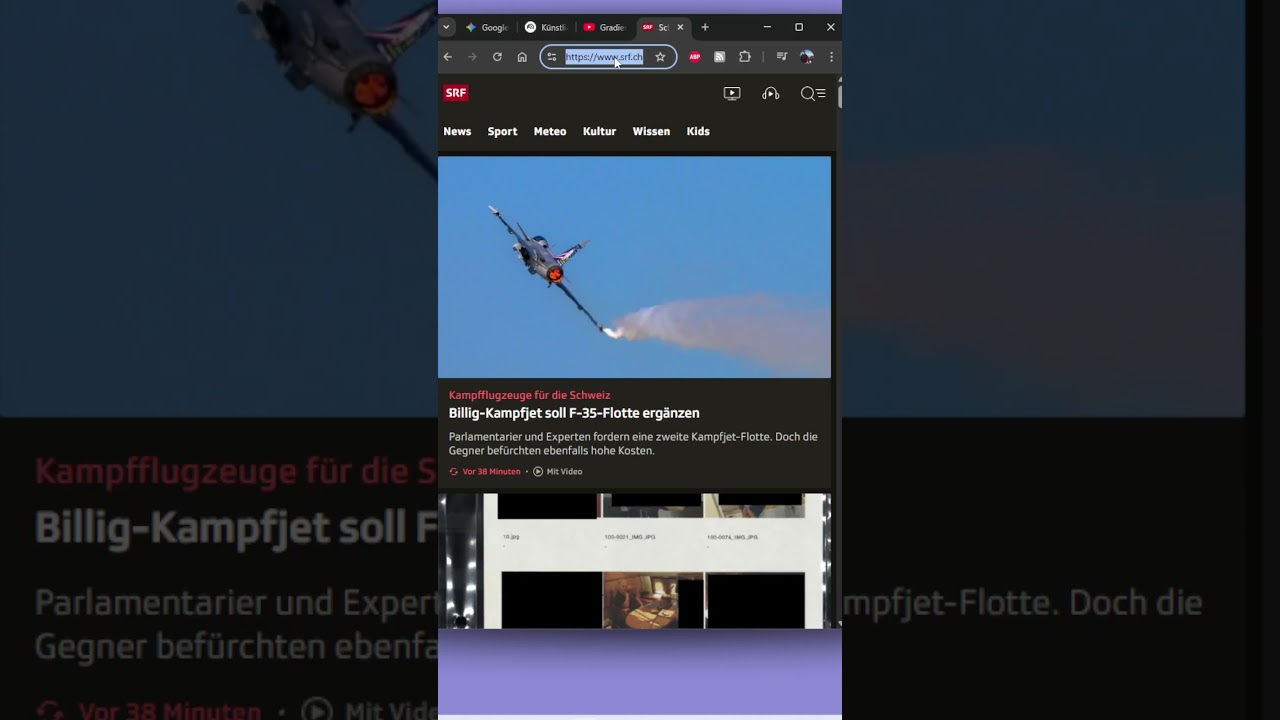Image resolution: width=1280 pixels, height=720 pixels.
Task: Open the media control button
Action: coord(782,57)
